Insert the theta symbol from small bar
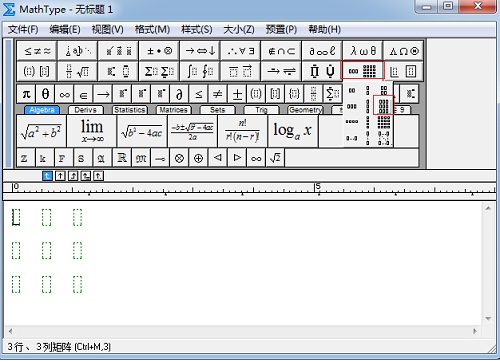 [45, 94]
